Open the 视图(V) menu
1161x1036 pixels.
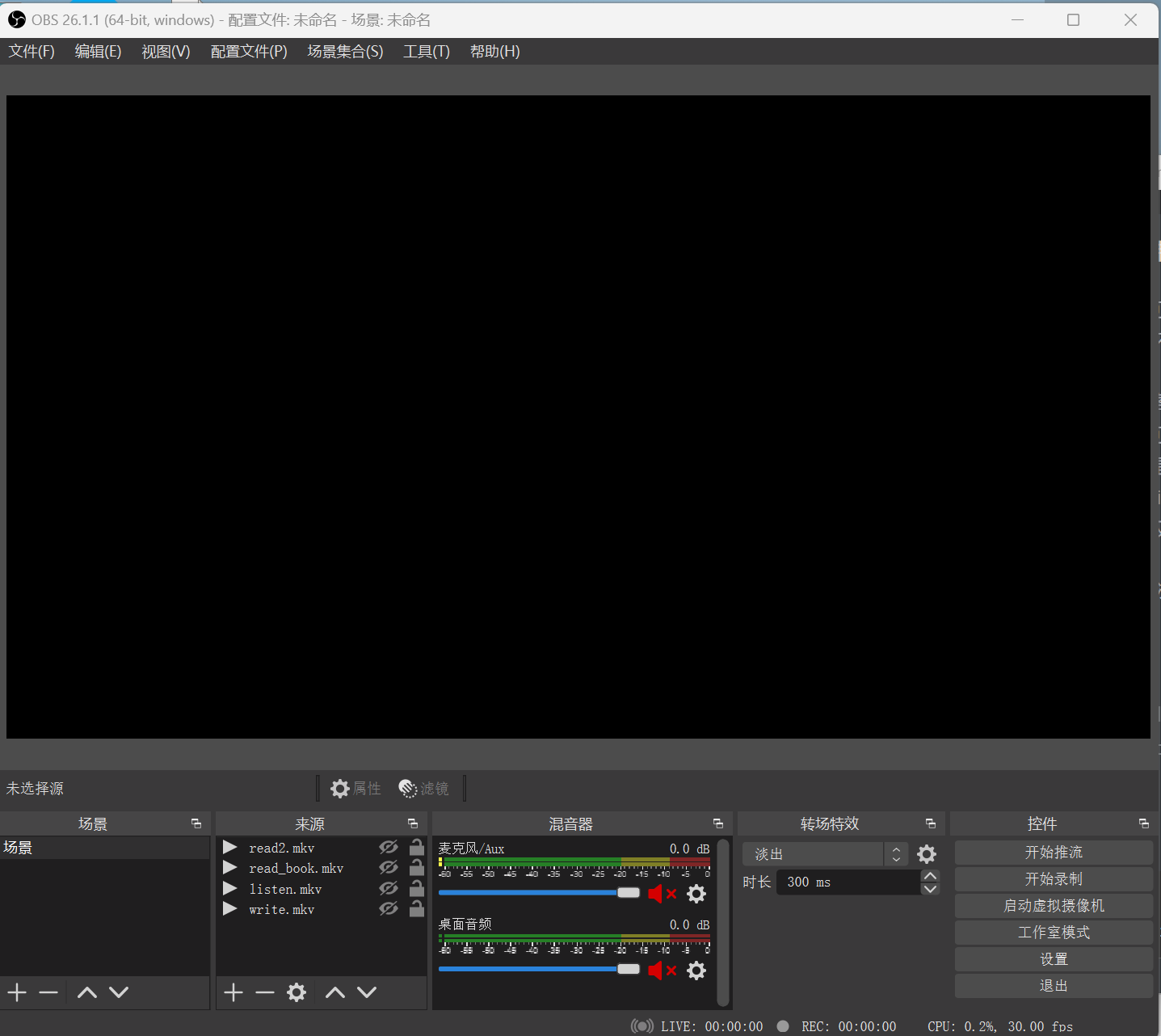[166, 52]
